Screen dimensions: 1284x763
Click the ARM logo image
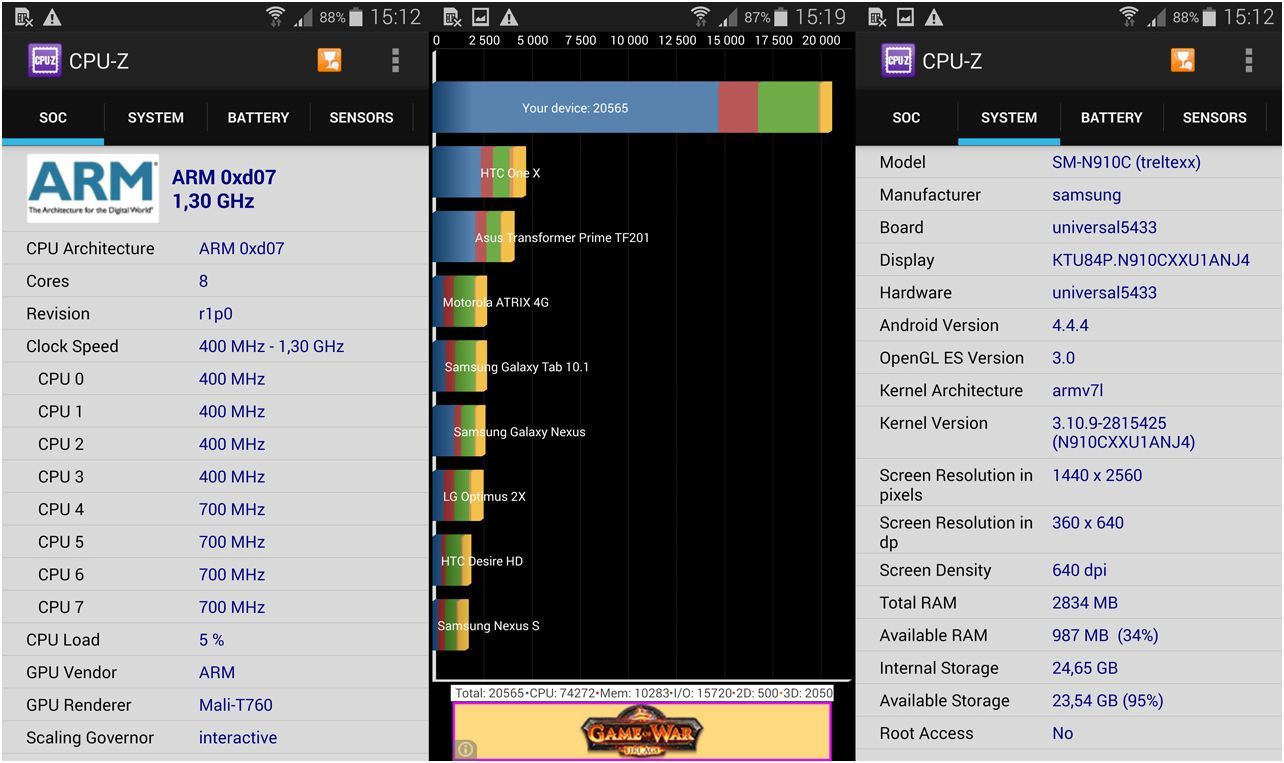[x=92, y=188]
